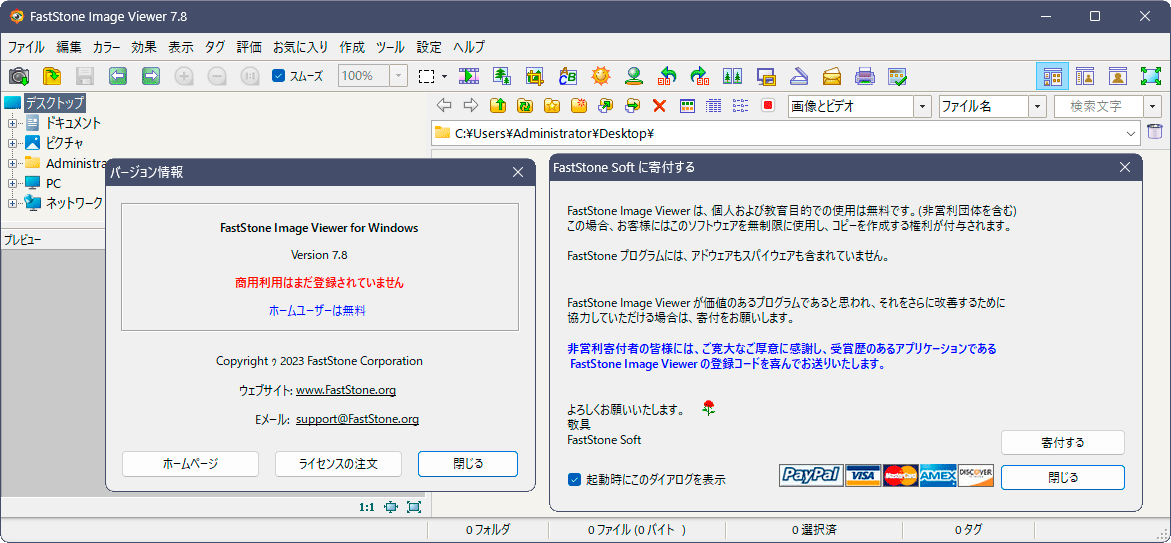Toggle the スムーズ checkbox
This screenshot has height=543, width=1171.
coord(279,75)
